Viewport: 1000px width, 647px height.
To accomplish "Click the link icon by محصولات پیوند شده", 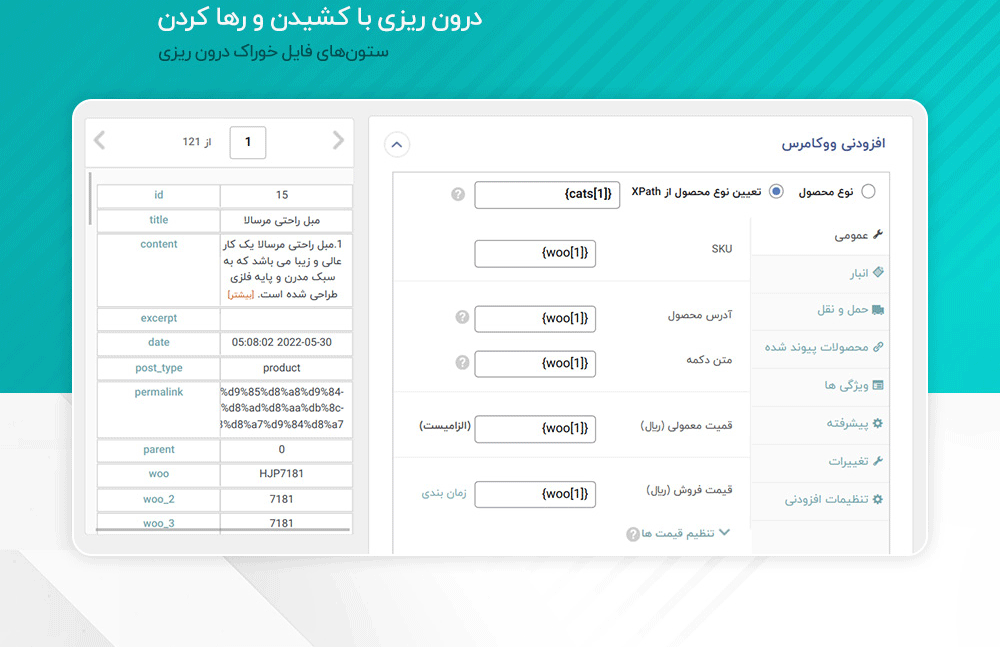I will [878, 347].
